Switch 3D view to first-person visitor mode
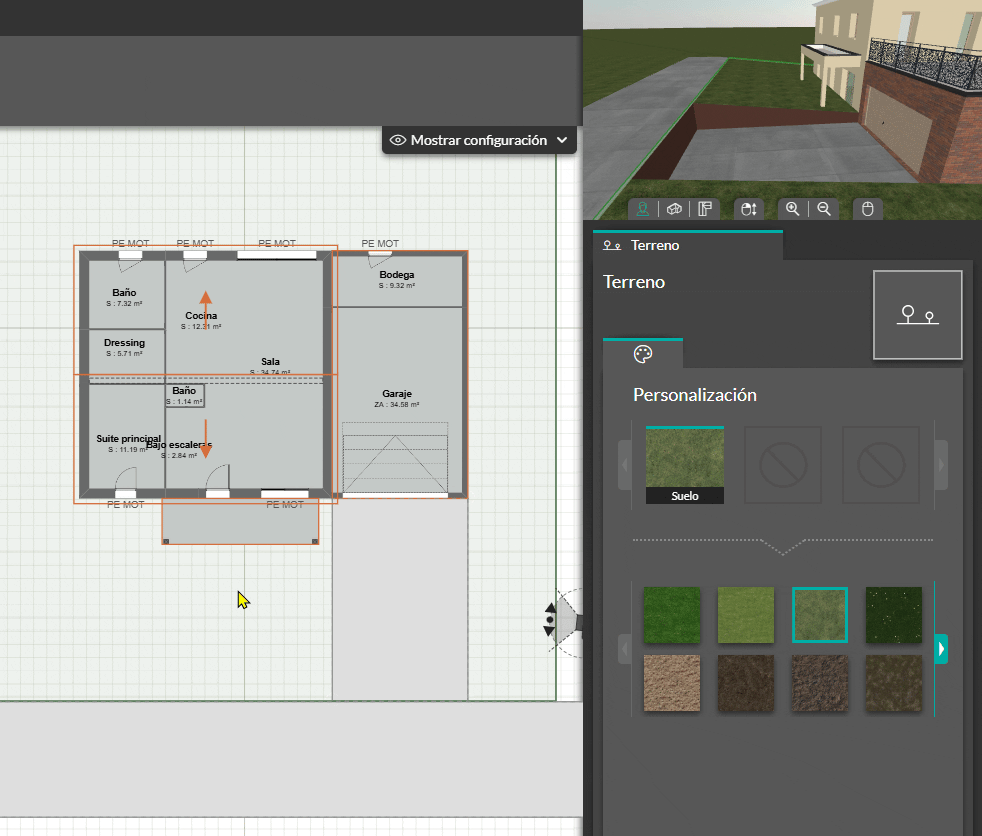982x836 pixels. (x=643, y=209)
